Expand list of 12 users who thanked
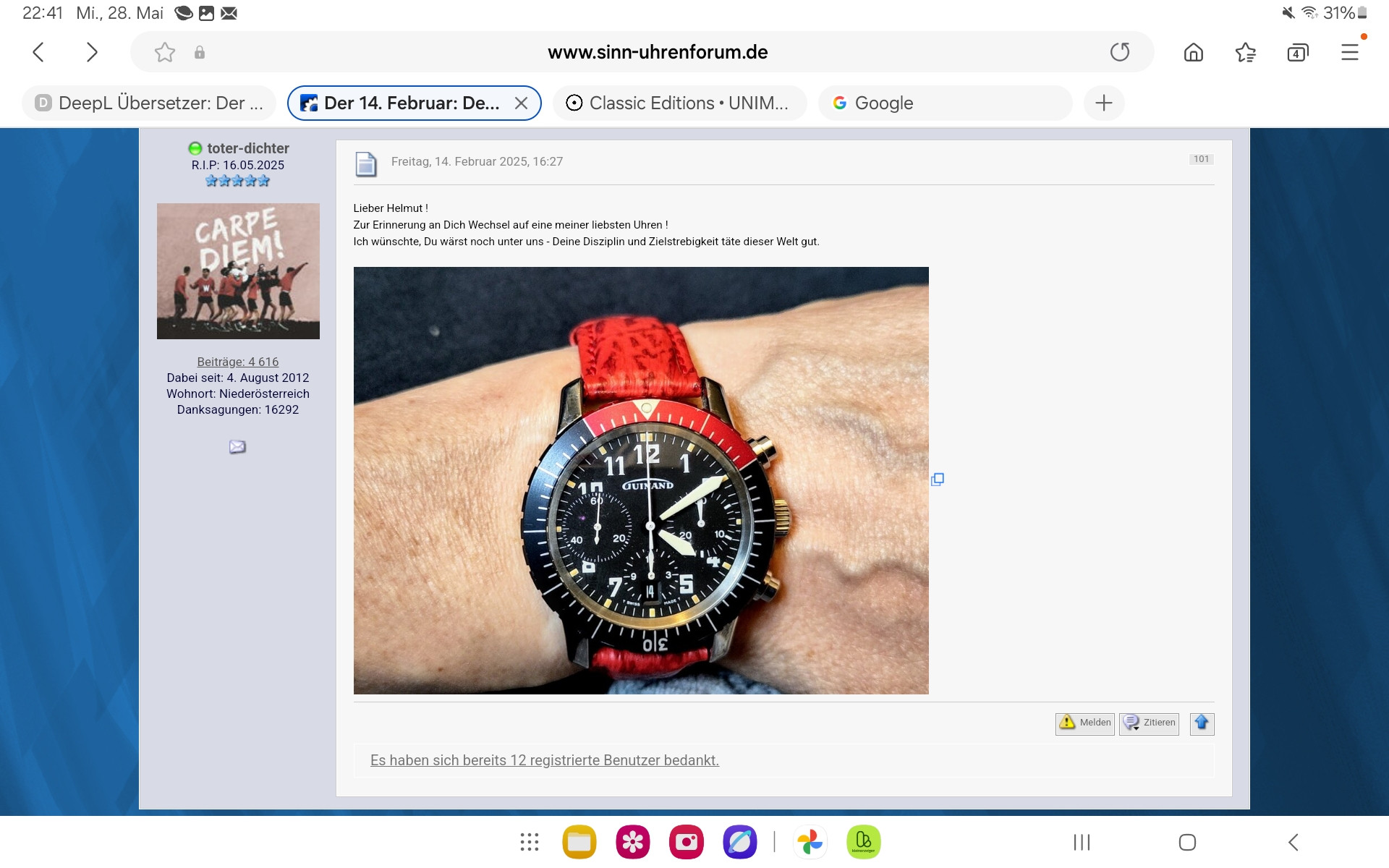 point(544,760)
